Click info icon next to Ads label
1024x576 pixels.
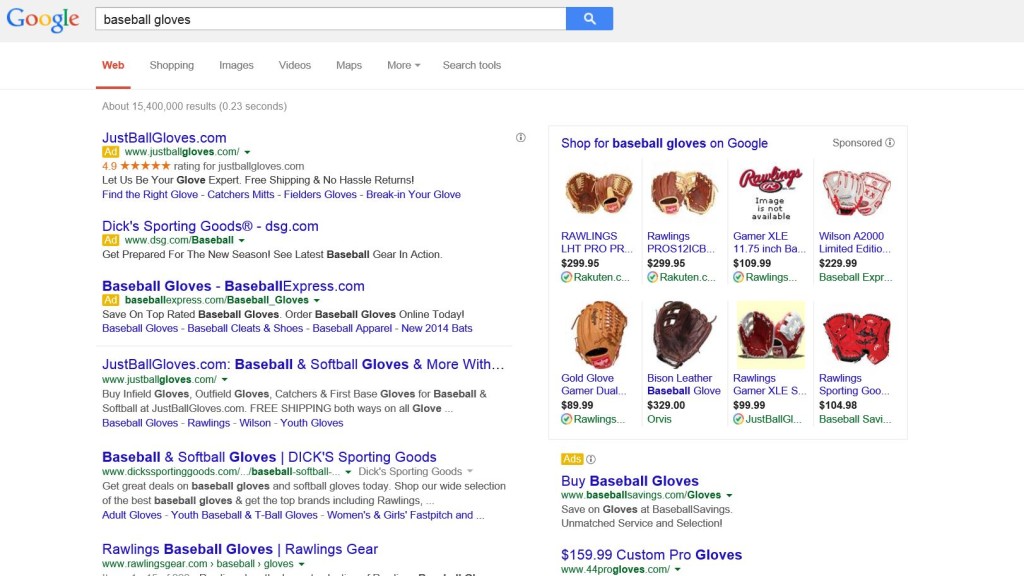(x=590, y=459)
